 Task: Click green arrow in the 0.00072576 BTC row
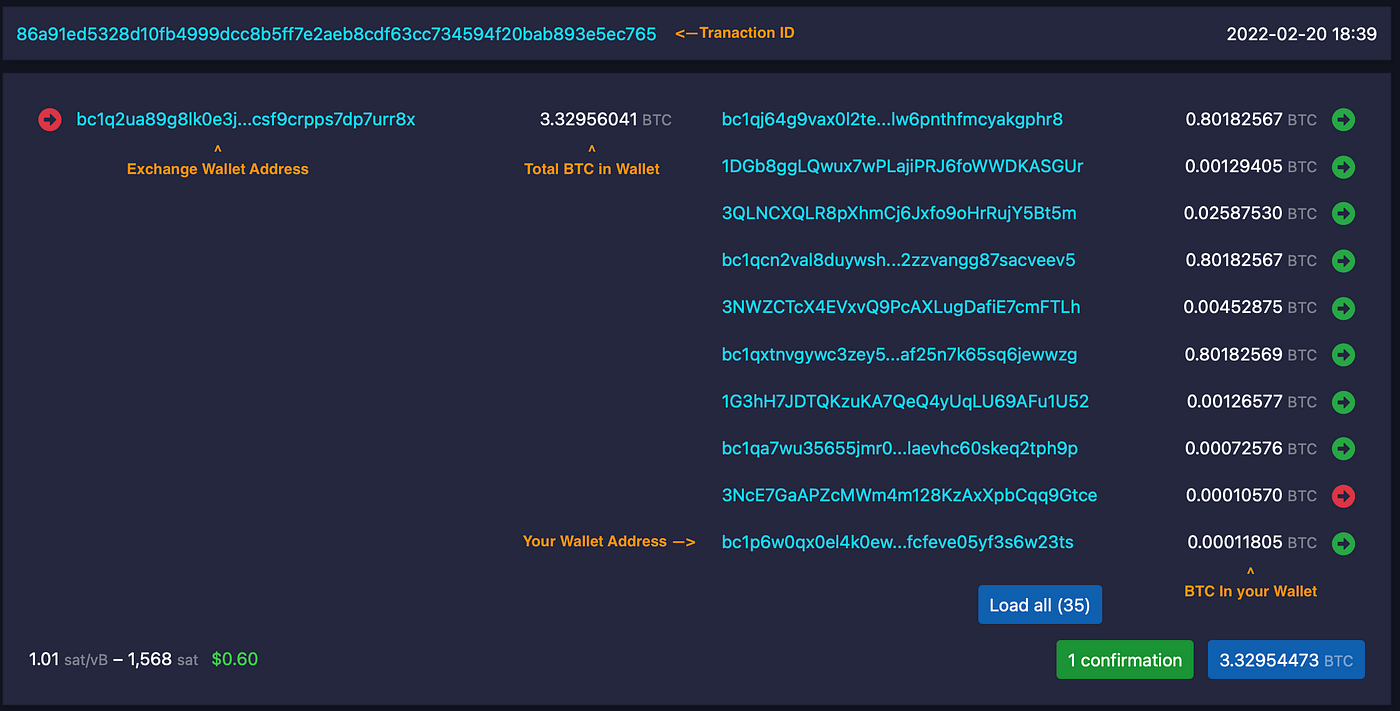(1343, 449)
